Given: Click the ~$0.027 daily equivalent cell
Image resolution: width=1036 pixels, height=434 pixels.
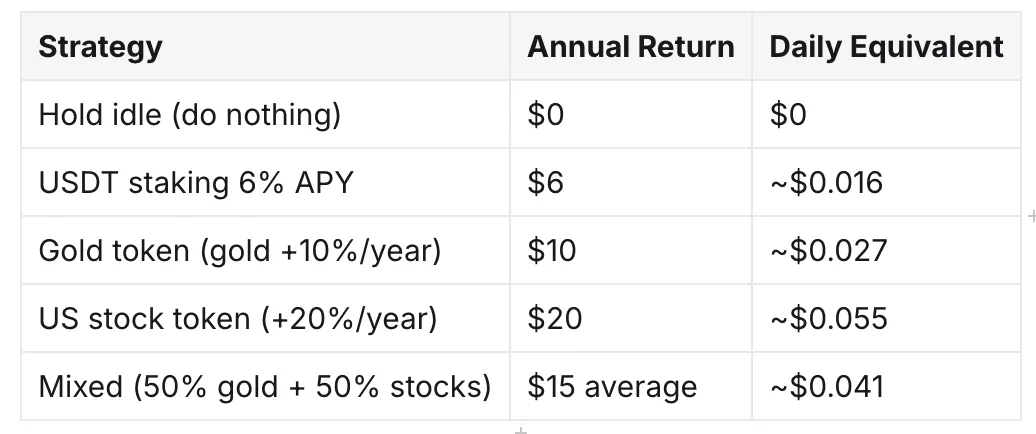Looking at the screenshot, I should 886,250.
